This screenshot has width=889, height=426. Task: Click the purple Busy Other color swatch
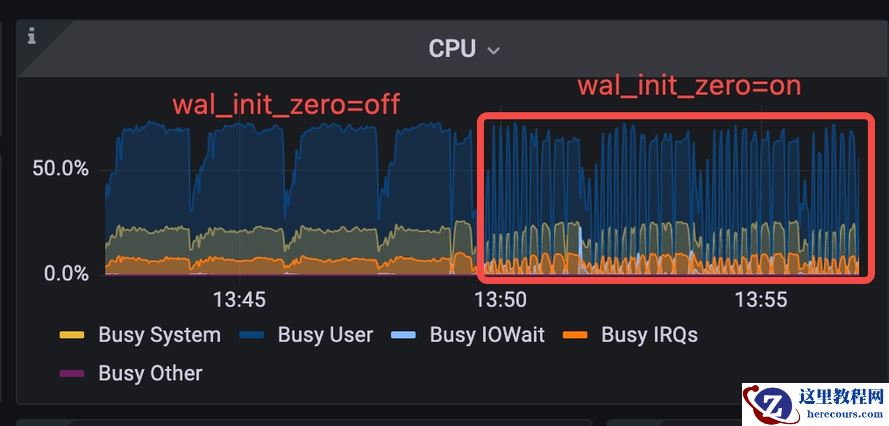(x=71, y=373)
